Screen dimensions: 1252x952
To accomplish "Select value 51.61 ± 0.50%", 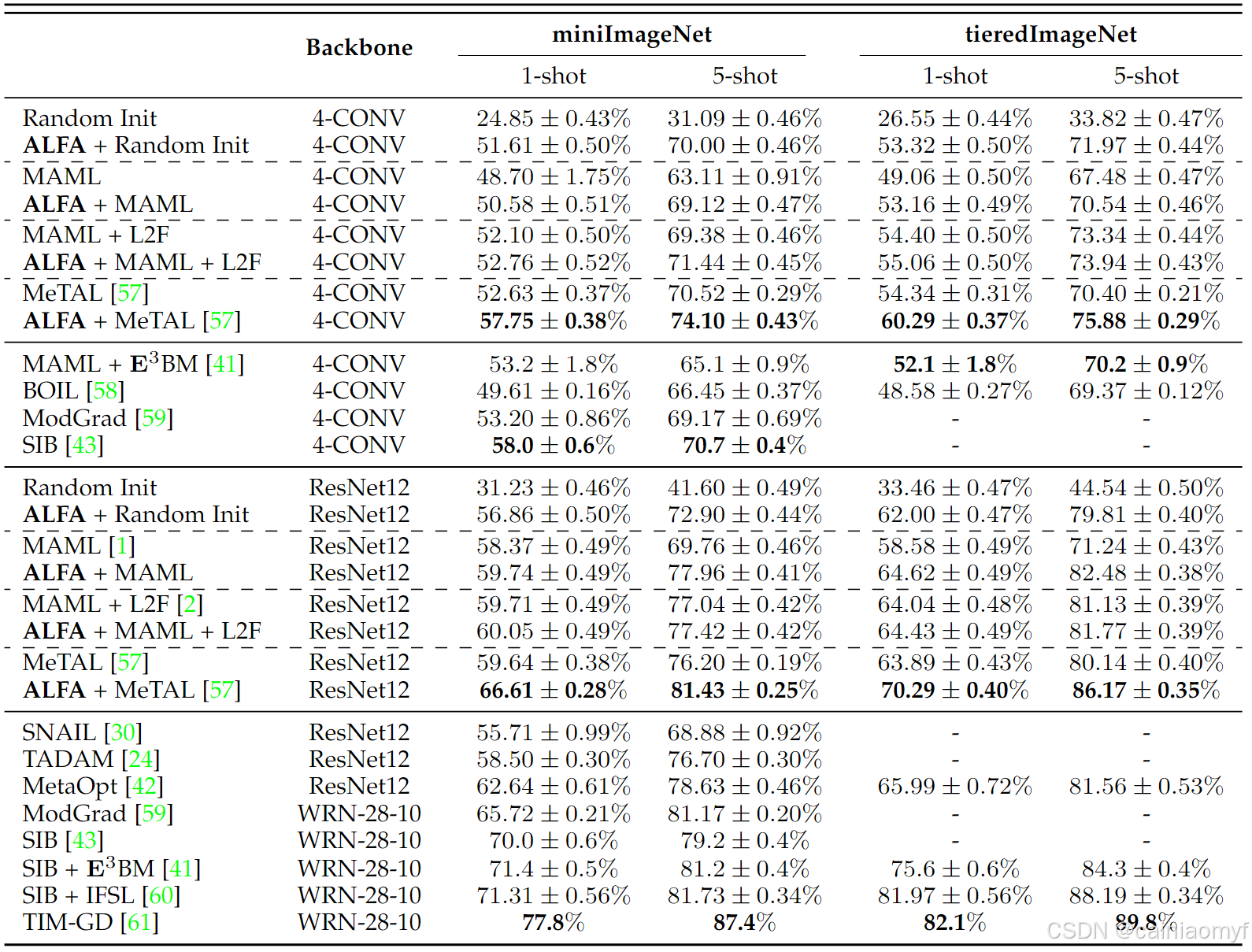I will 554,146.
